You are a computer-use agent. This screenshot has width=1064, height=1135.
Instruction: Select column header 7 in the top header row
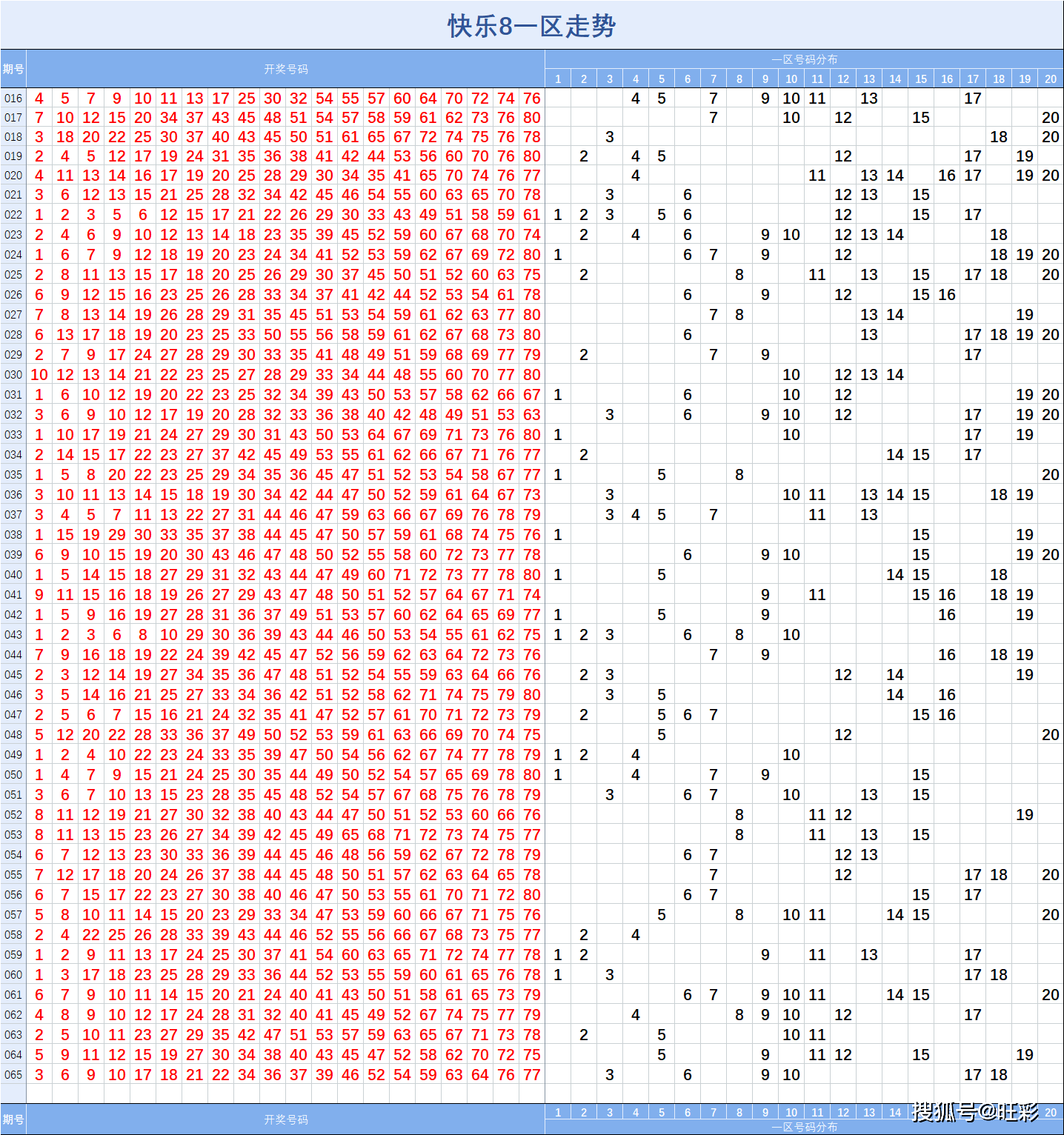pos(714,79)
